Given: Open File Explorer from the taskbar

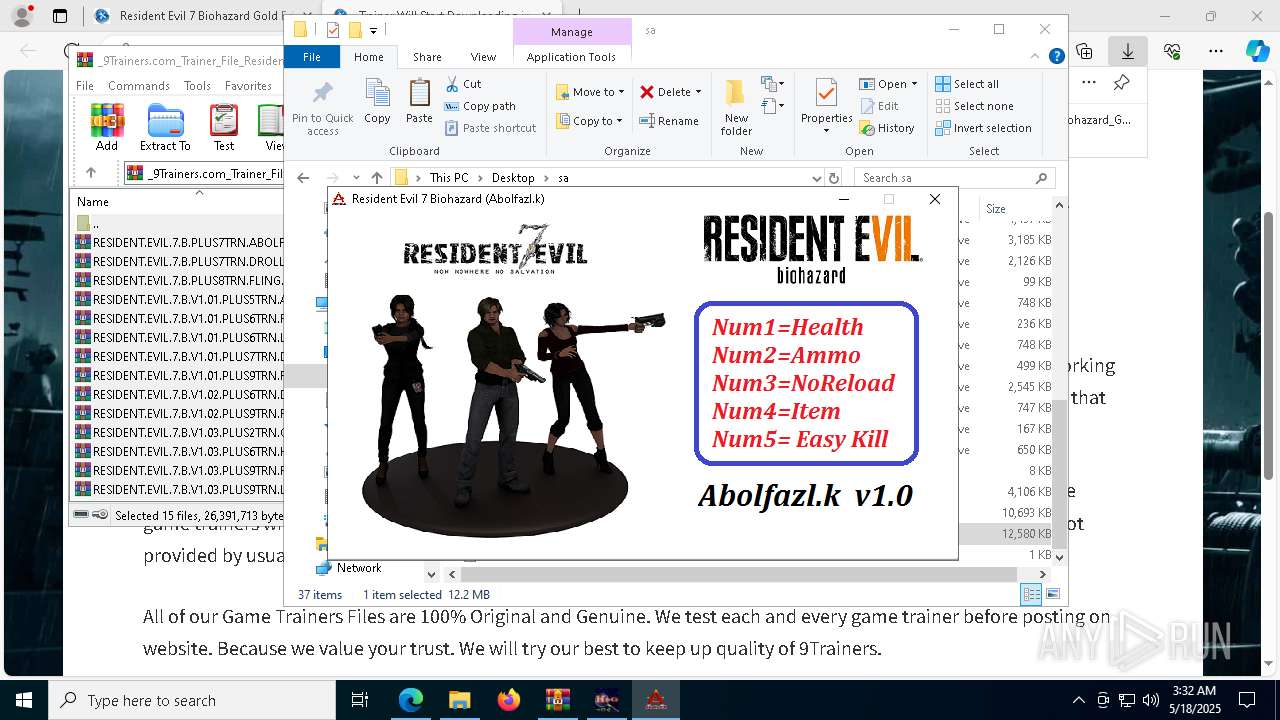Looking at the screenshot, I should click(x=459, y=700).
